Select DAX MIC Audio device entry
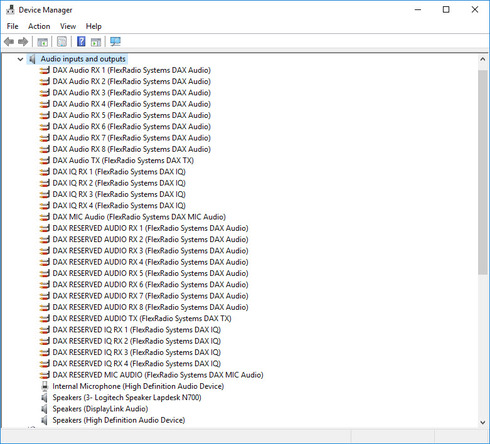The image size is (490, 444). click(139, 217)
